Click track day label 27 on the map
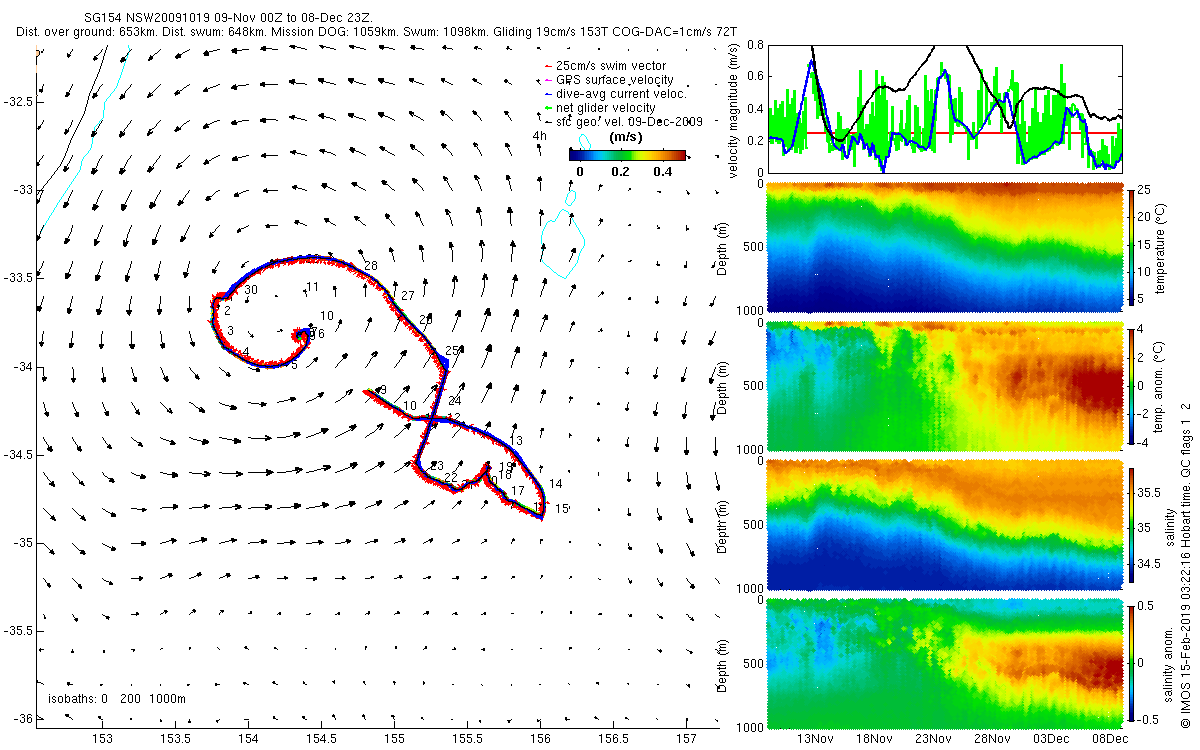The image size is (1200, 750). tap(407, 296)
